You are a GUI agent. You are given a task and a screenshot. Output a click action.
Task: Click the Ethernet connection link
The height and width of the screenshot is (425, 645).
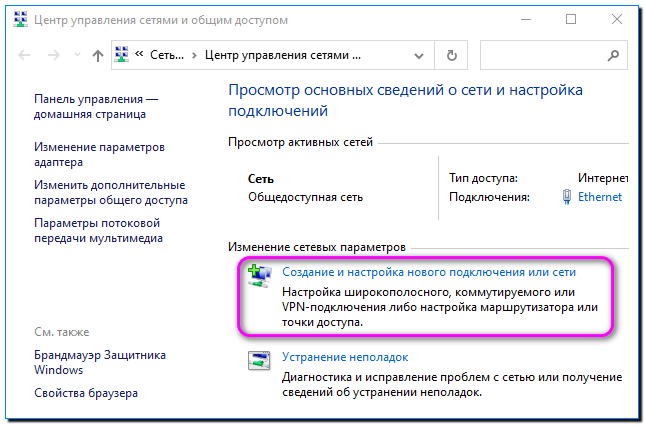tap(600, 197)
